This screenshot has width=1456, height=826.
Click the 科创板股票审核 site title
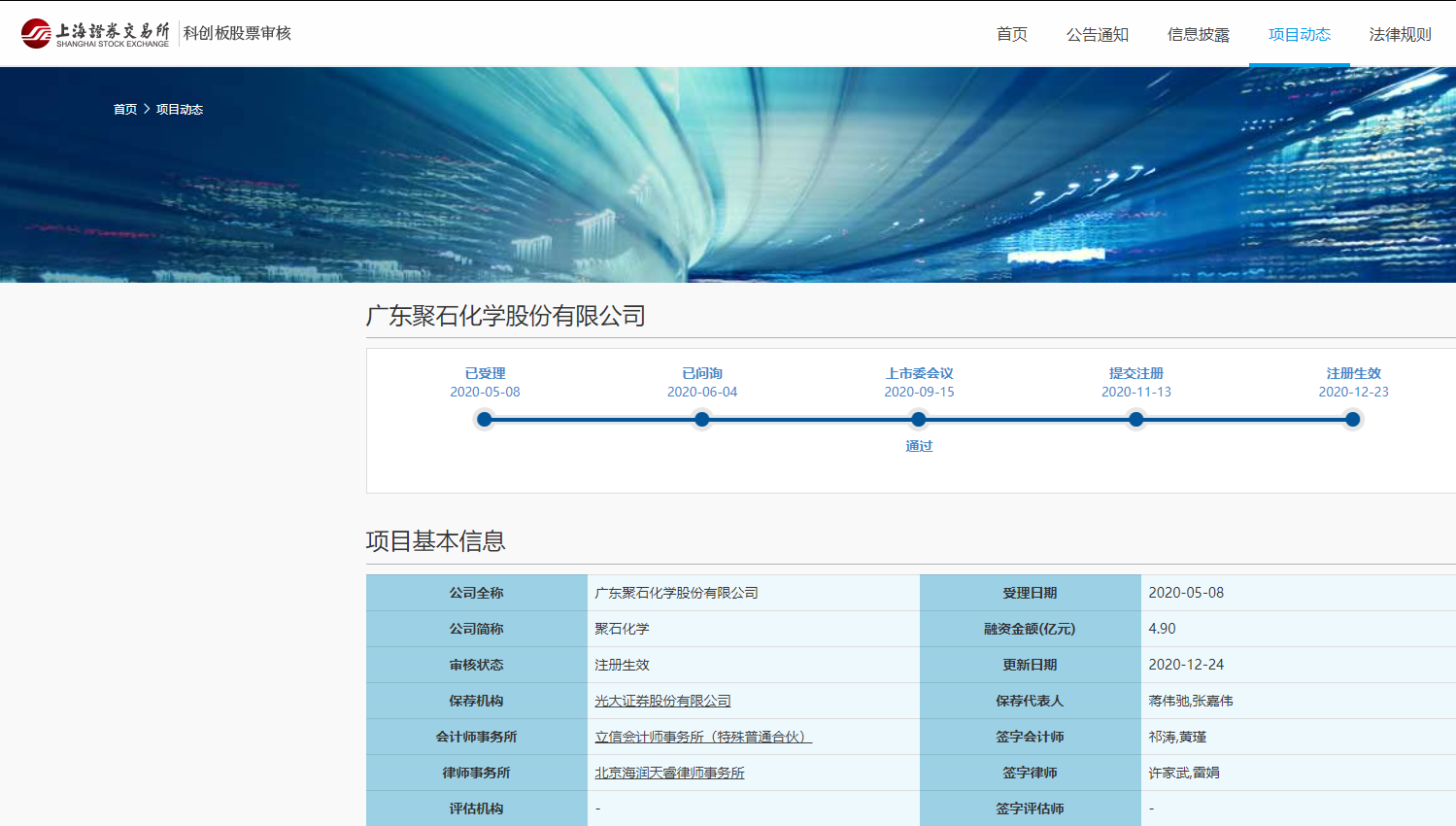[237, 33]
